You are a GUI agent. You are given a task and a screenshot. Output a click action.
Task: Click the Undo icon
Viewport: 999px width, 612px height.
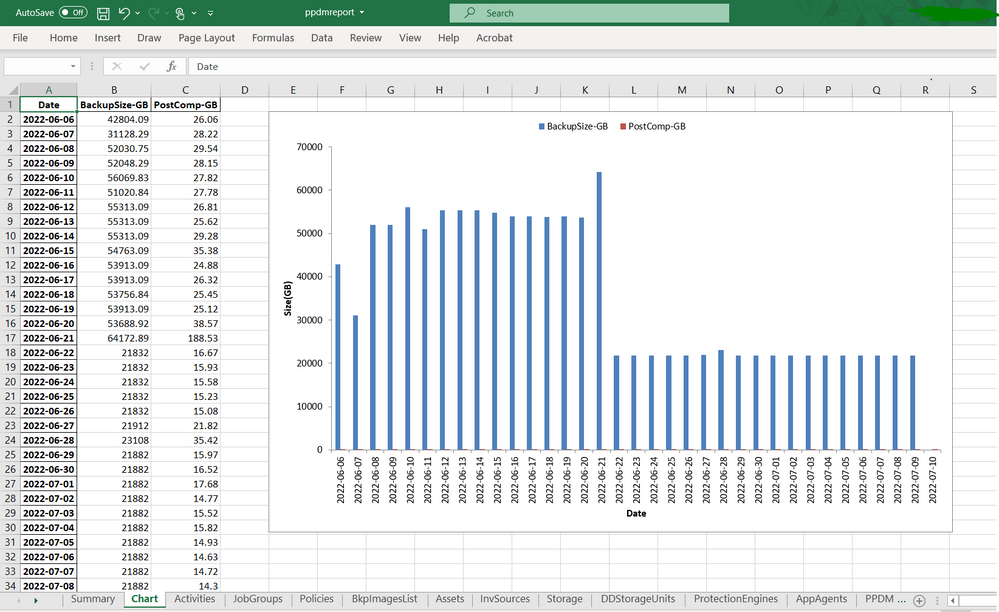point(124,13)
